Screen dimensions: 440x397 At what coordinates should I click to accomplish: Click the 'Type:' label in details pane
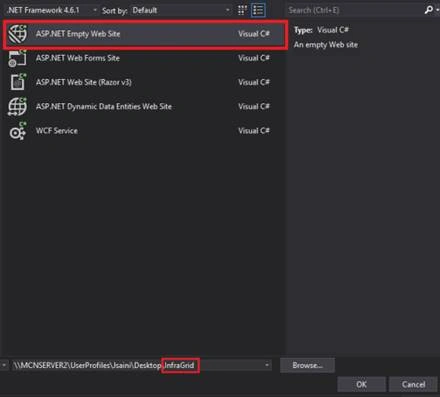pyautogui.click(x=303, y=30)
